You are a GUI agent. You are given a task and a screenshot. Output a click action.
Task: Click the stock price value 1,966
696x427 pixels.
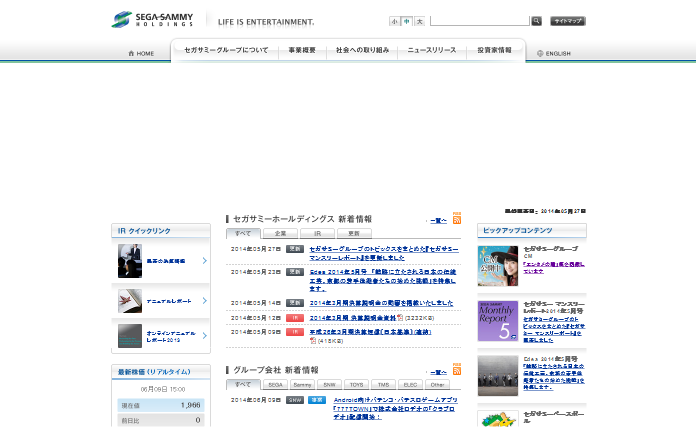[190, 405]
